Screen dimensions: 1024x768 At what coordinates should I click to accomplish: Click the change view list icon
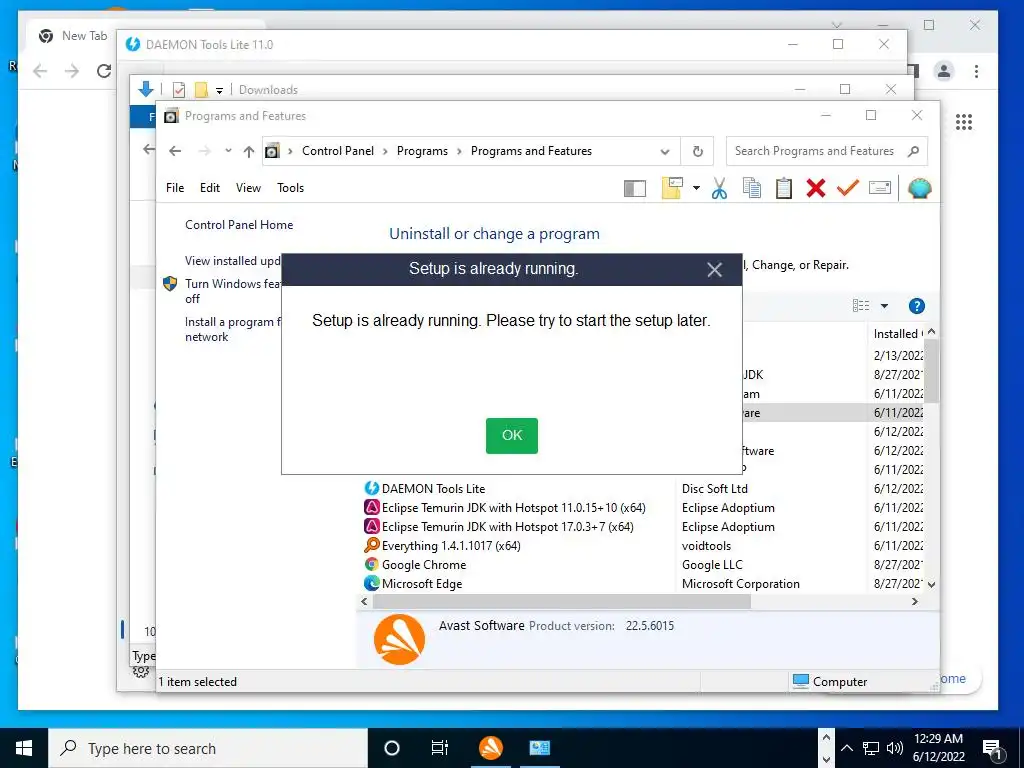861,306
